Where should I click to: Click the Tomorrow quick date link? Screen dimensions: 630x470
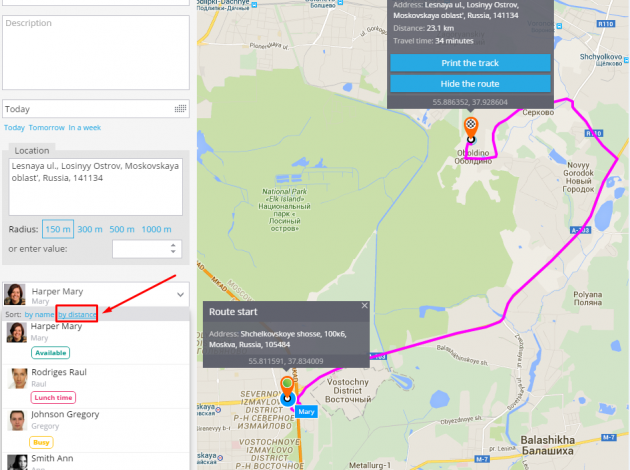46,128
